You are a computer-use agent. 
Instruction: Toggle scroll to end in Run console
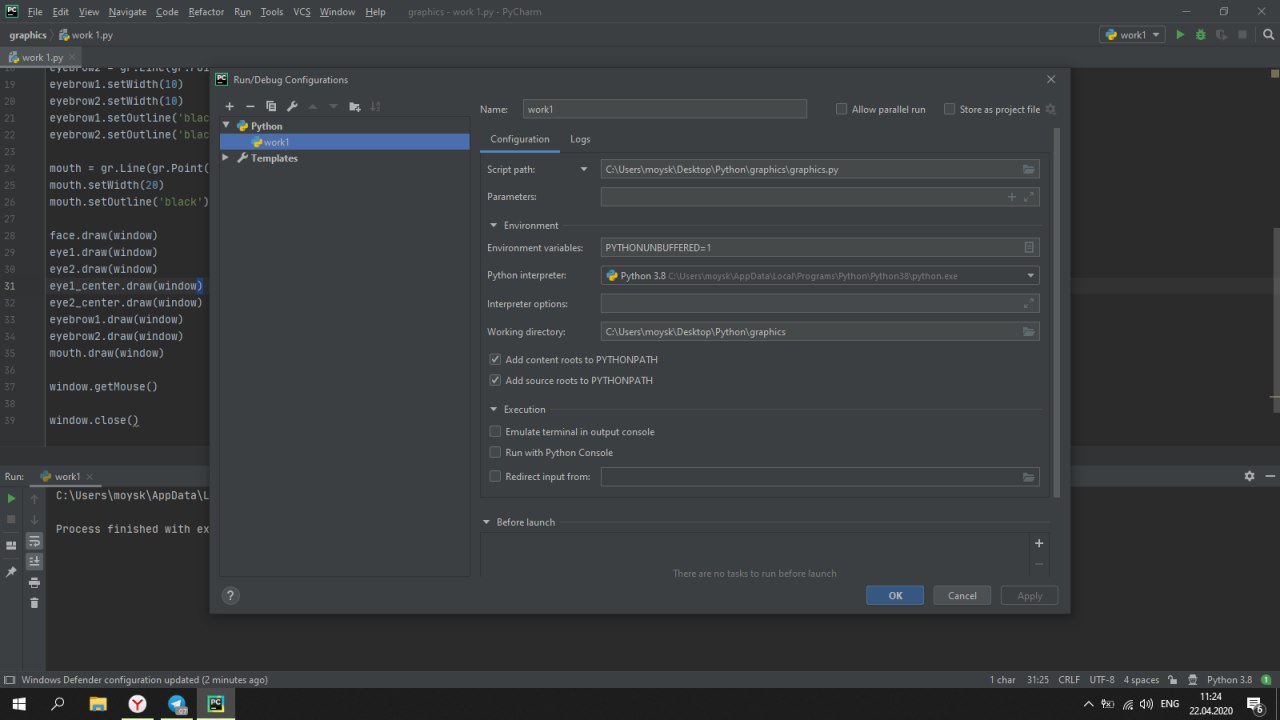(x=34, y=561)
